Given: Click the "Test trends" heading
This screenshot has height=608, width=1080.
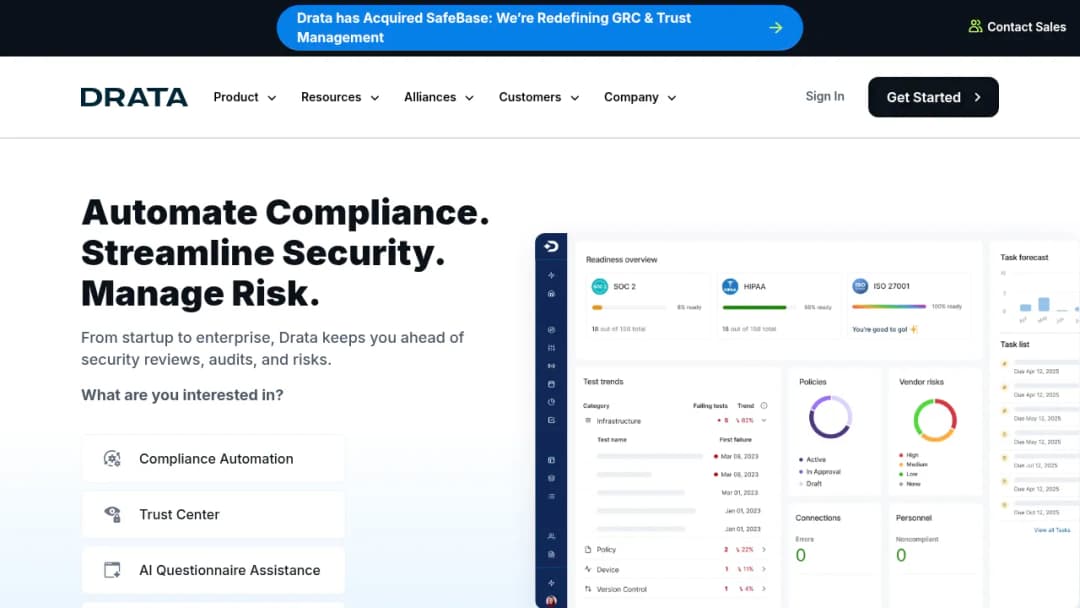Looking at the screenshot, I should pyautogui.click(x=603, y=381).
